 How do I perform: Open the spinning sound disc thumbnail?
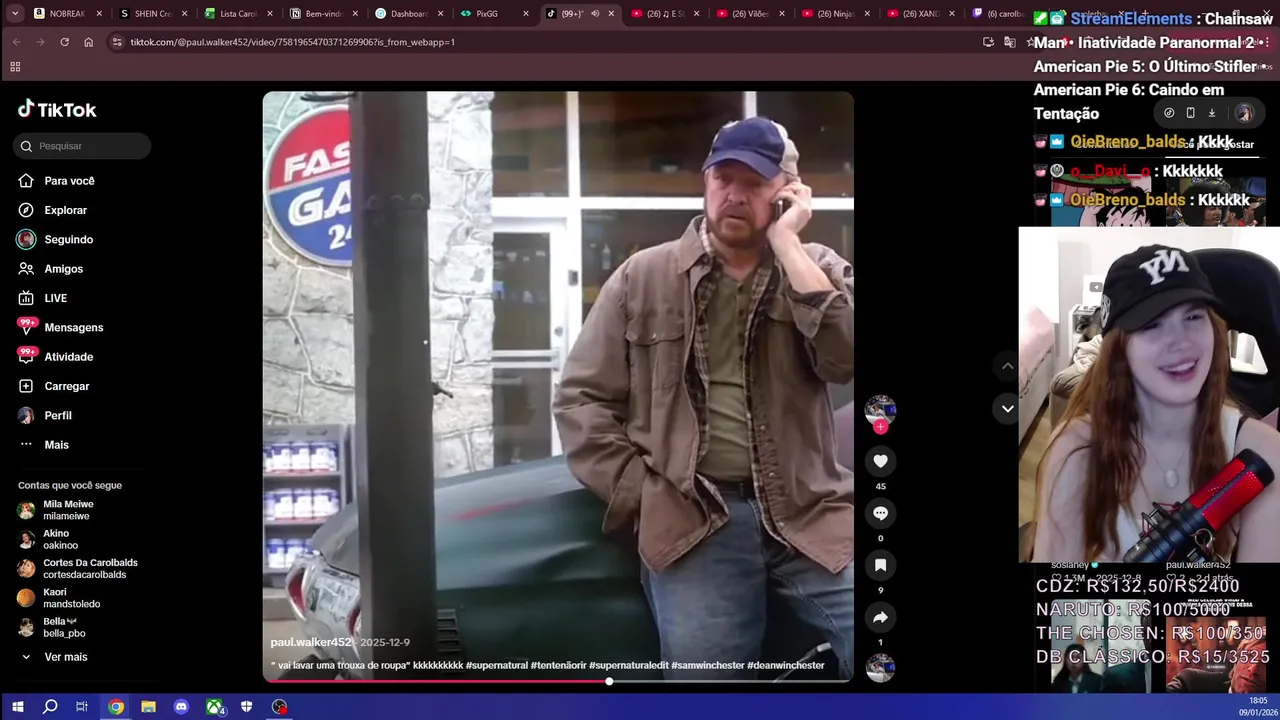point(880,668)
